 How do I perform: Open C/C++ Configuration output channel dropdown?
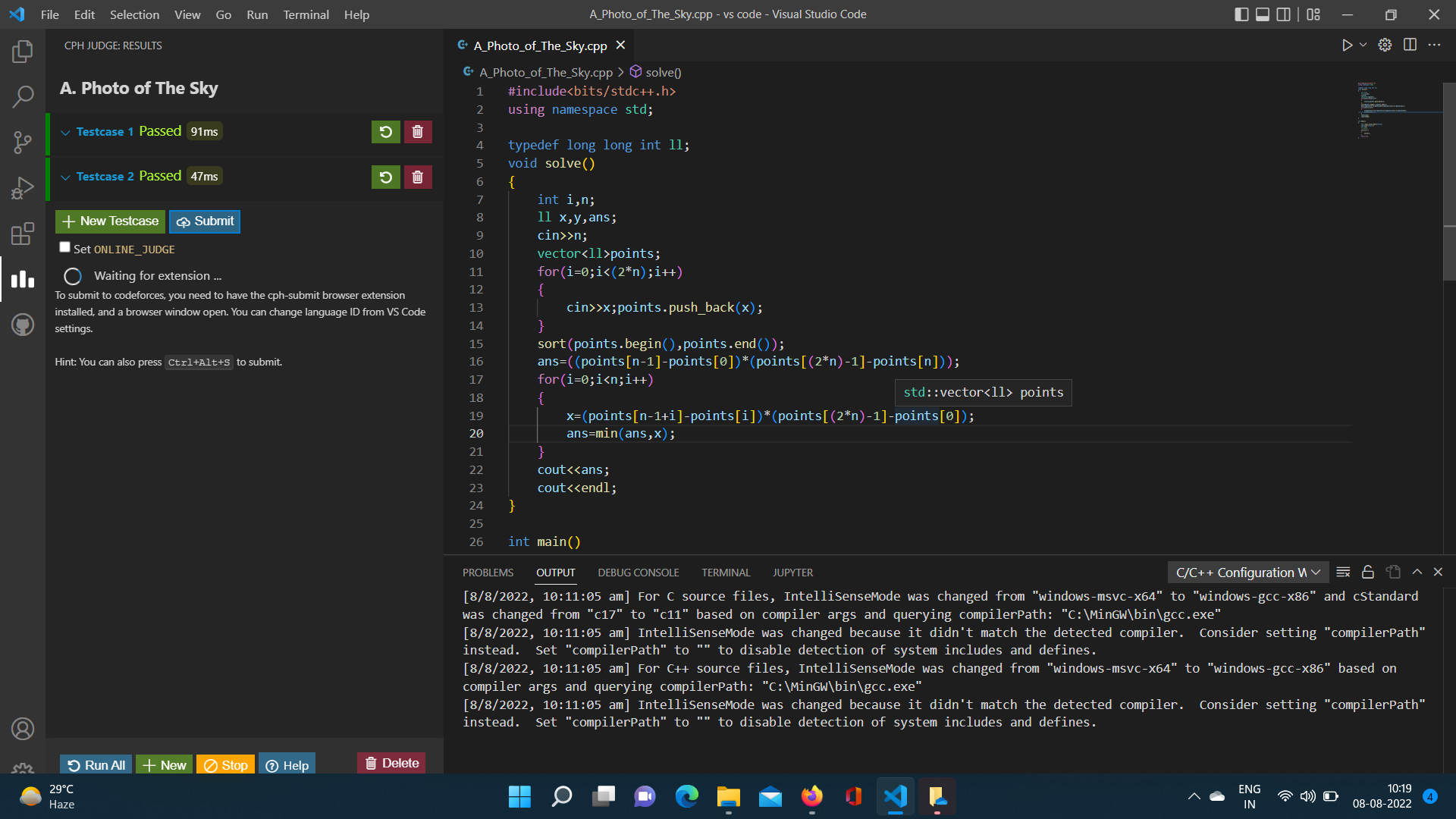1247,573
